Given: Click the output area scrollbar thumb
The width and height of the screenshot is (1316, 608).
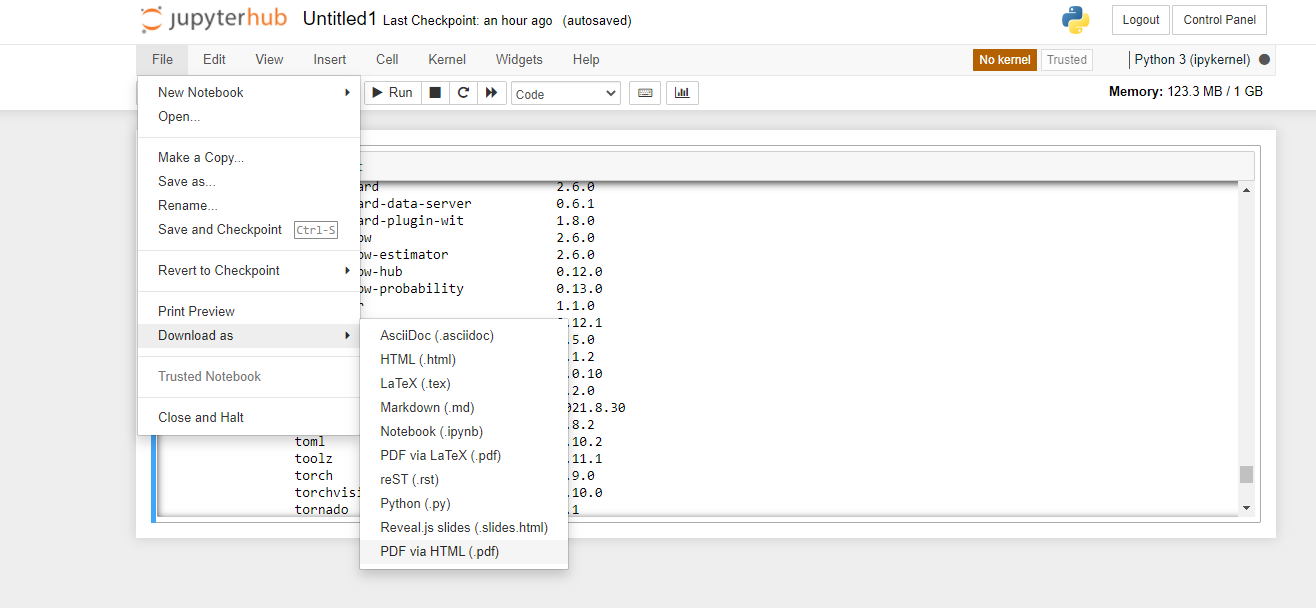Looking at the screenshot, I should coord(1246,474).
